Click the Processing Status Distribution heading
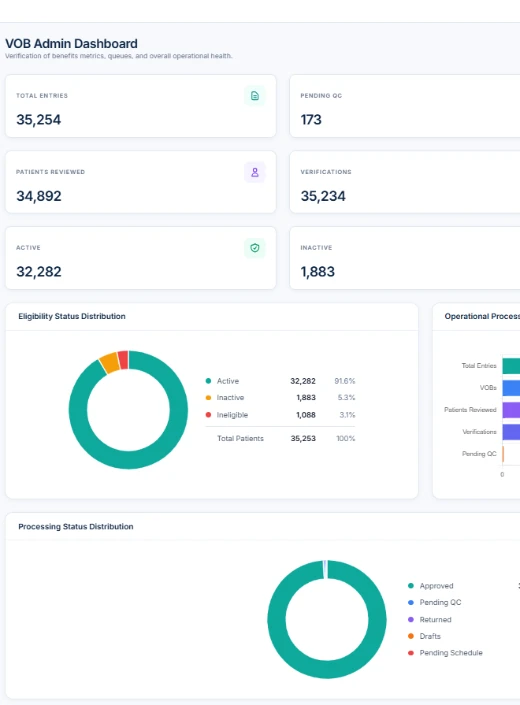This screenshot has height=705, width=520. pyautogui.click(x=76, y=527)
